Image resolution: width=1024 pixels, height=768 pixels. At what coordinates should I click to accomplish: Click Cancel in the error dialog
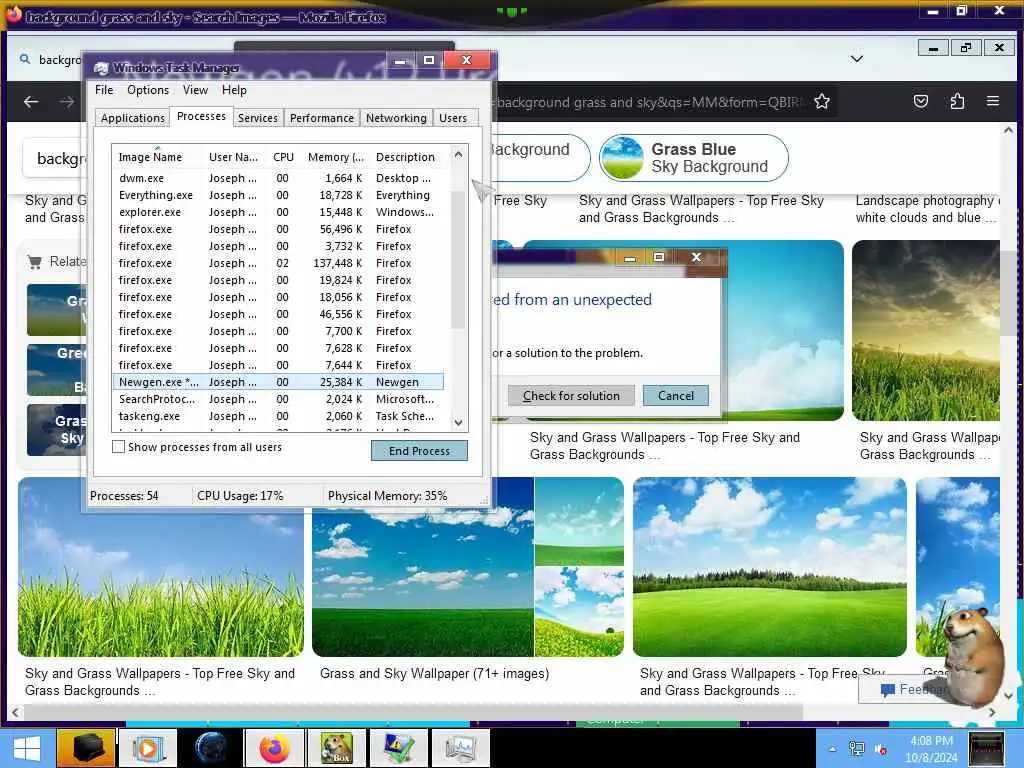tap(676, 396)
